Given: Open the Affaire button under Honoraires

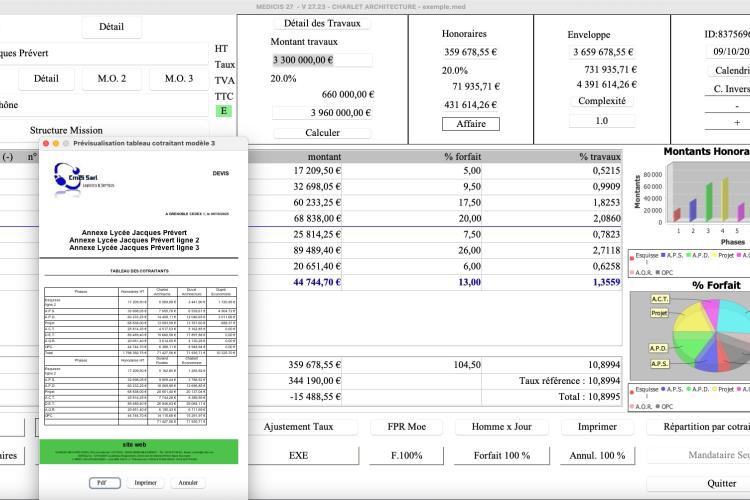Looking at the screenshot, I should 471,124.
